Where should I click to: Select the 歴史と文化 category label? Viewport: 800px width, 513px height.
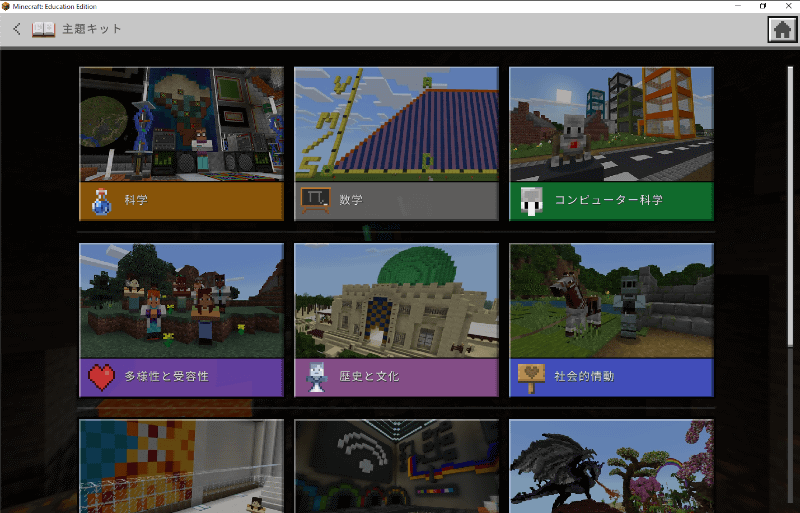coord(369,377)
